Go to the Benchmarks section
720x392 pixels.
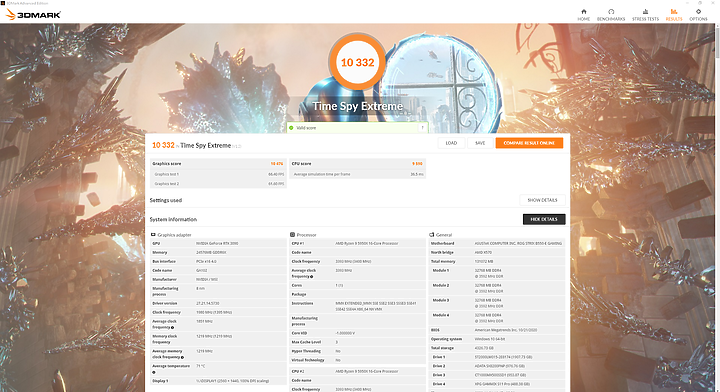(611, 15)
